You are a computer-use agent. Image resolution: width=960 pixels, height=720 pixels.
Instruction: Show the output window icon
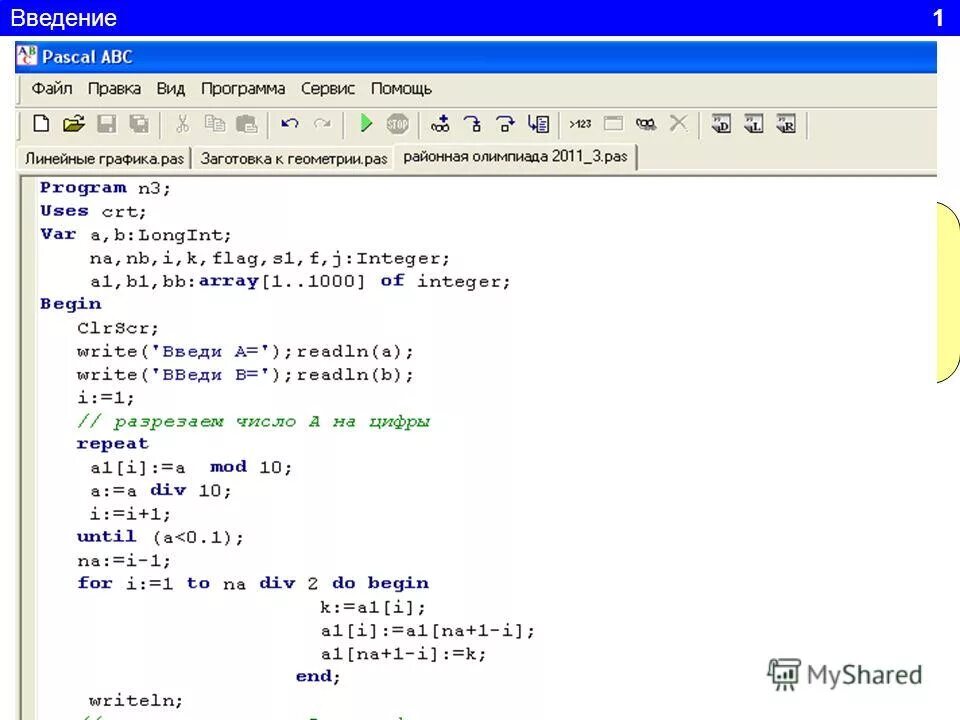click(x=613, y=124)
